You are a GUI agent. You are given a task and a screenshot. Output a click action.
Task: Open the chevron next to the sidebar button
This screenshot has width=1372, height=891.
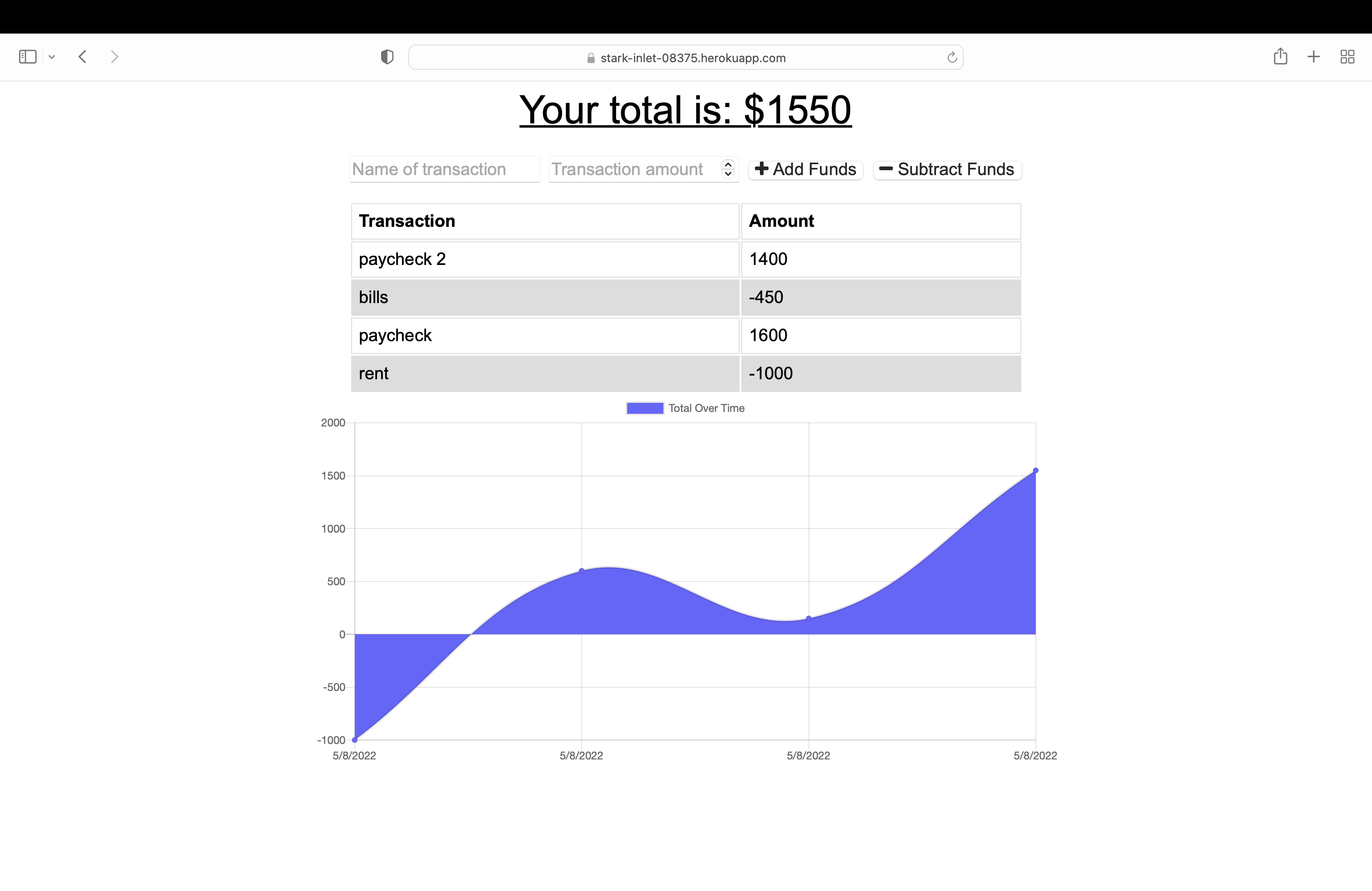pos(53,56)
